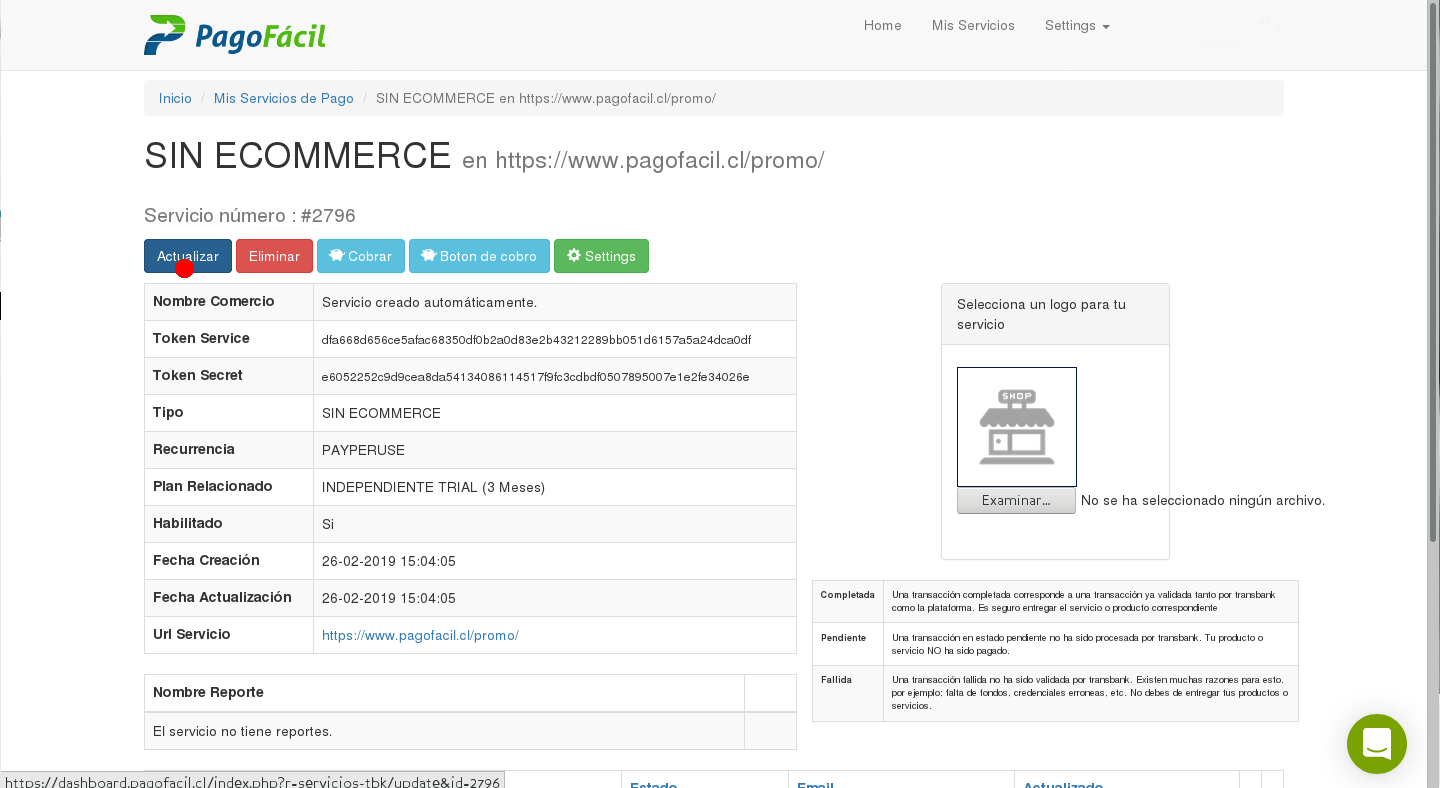Open Mis Servicios de Pago breadcrumb
The image size is (1440, 788).
284,98
